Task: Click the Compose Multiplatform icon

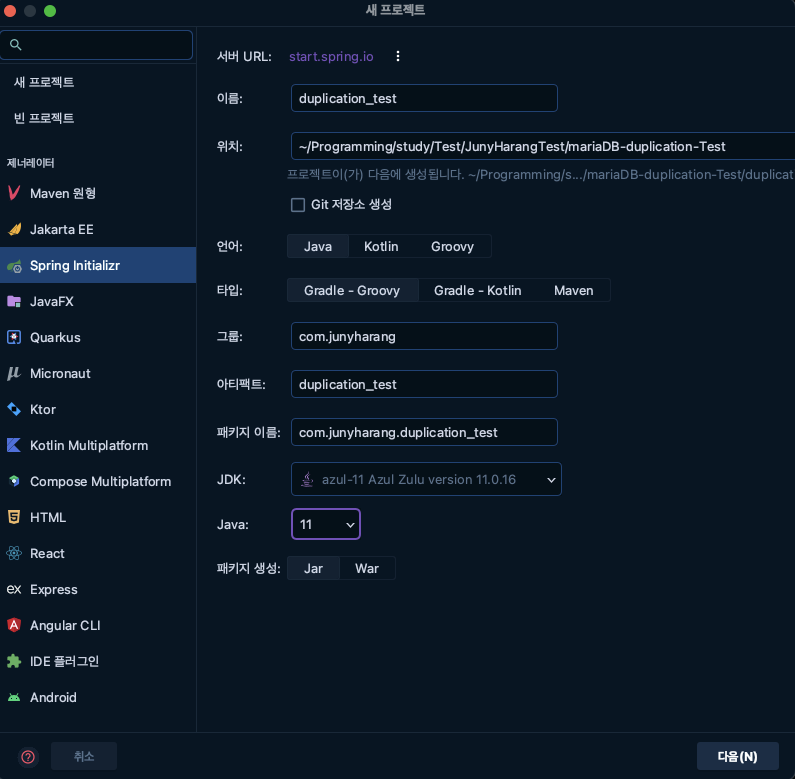Action: [14, 481]
